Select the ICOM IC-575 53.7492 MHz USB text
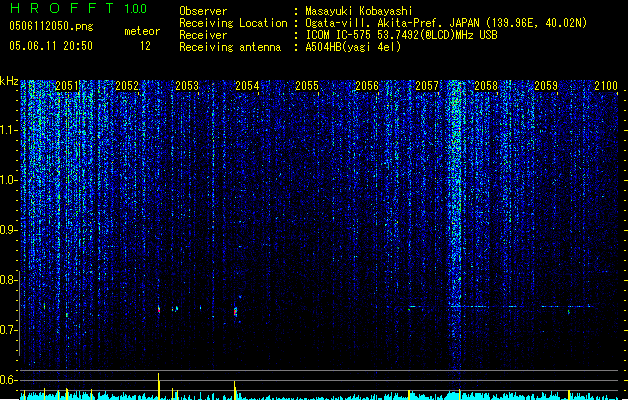 coord(401,35)
